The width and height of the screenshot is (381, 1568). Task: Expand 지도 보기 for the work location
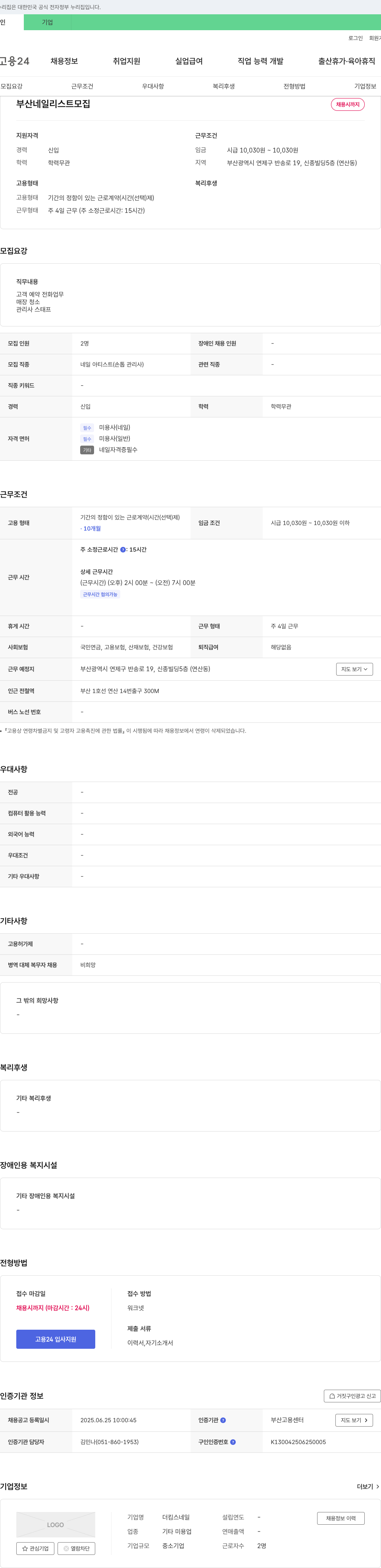pos(354,669)
